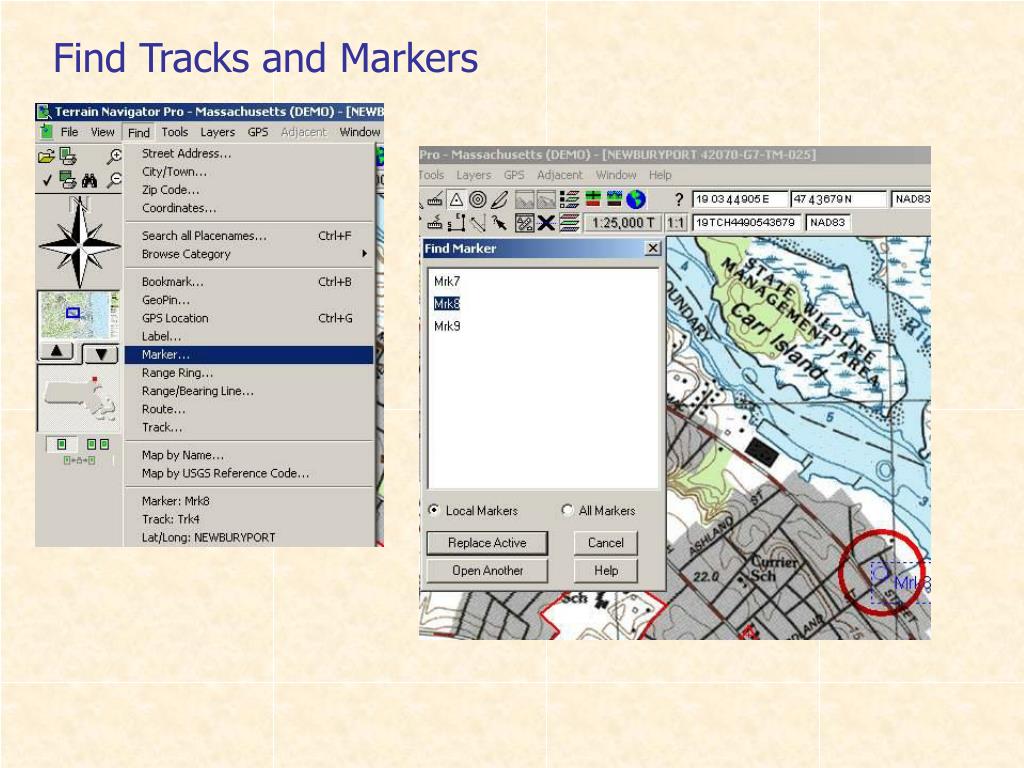Viewport: 1024px width, 768px height.
Task: Select Mrk9 in the marker list
Action: click(447, 326)
